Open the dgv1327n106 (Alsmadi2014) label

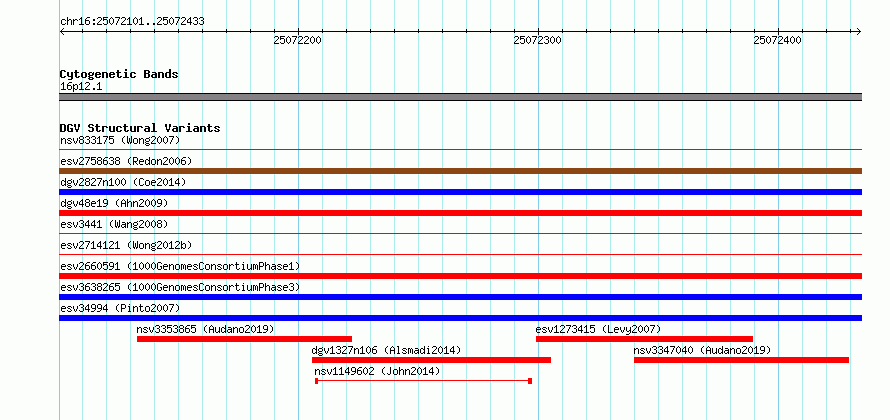(x=387, y=350)
